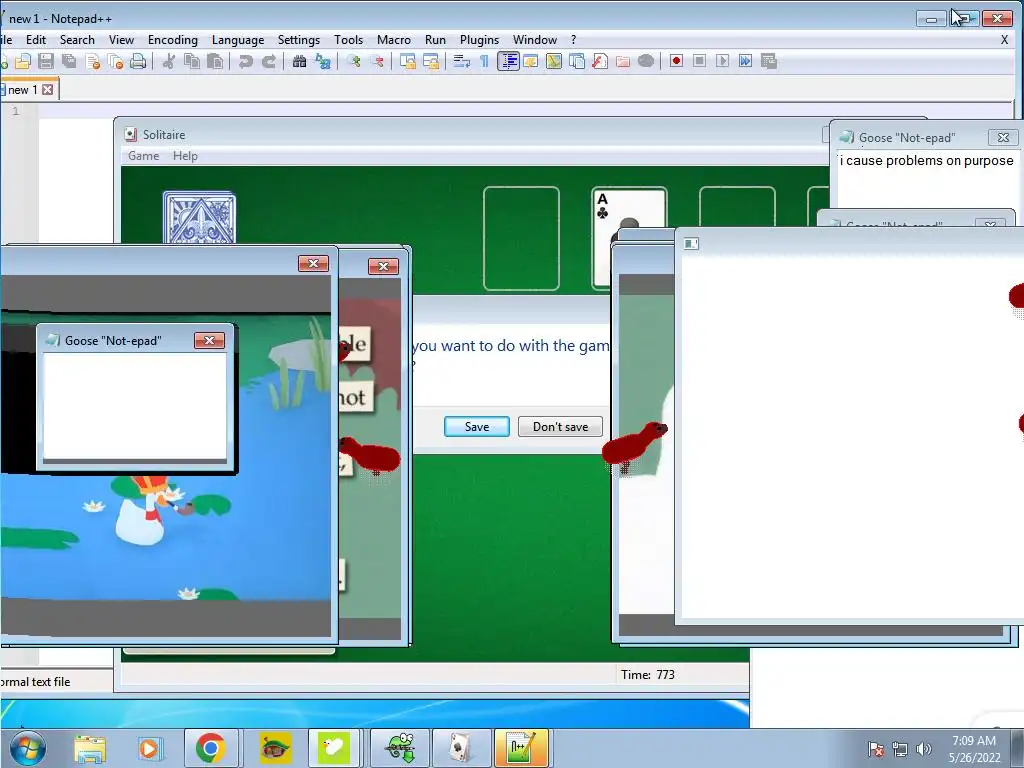Open the Tools menu
This screenshot has height=768, width=1024.
click(348, 40)
